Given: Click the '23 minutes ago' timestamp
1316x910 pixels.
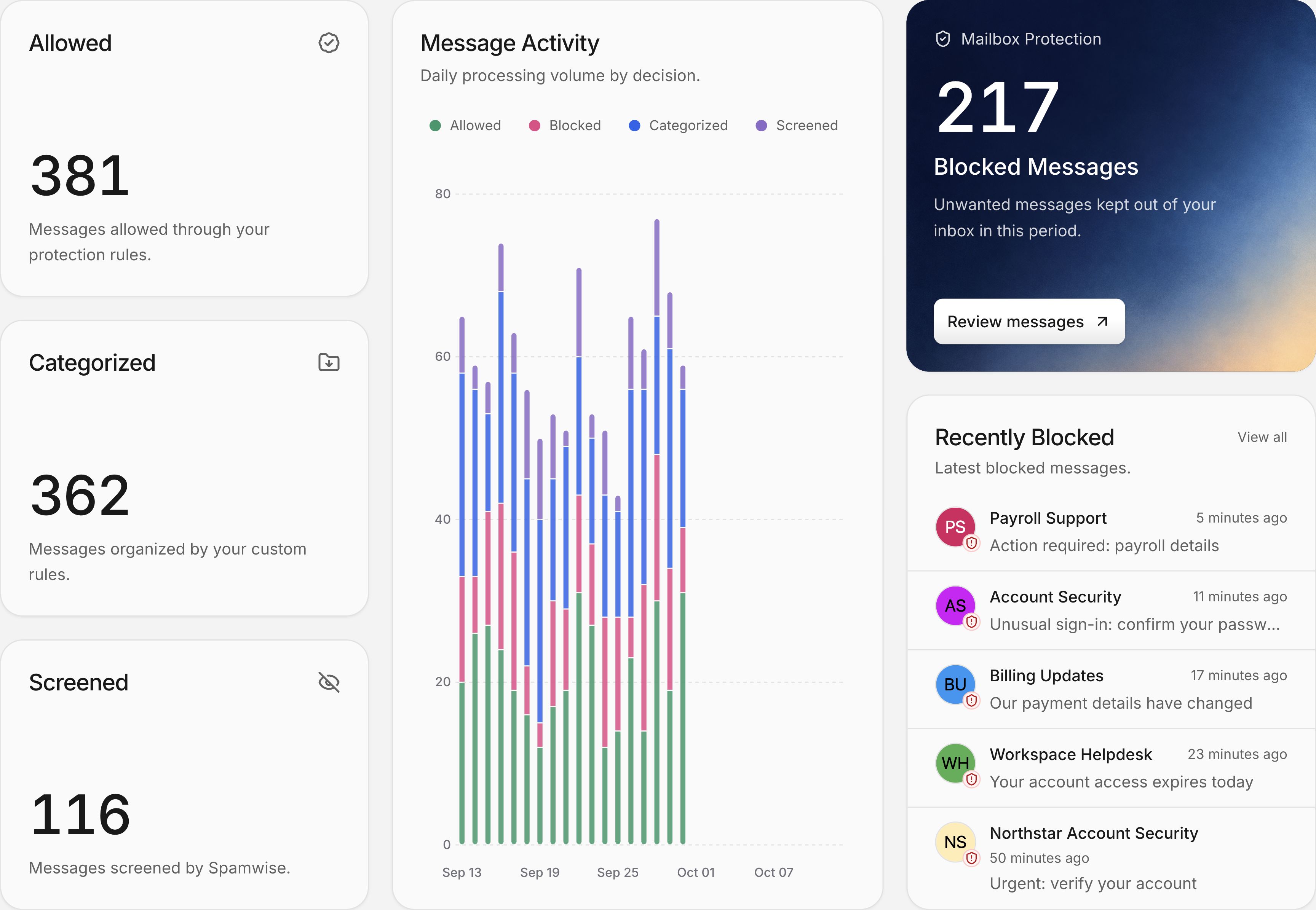Looking at the screenshot, I should (1237, 754).
